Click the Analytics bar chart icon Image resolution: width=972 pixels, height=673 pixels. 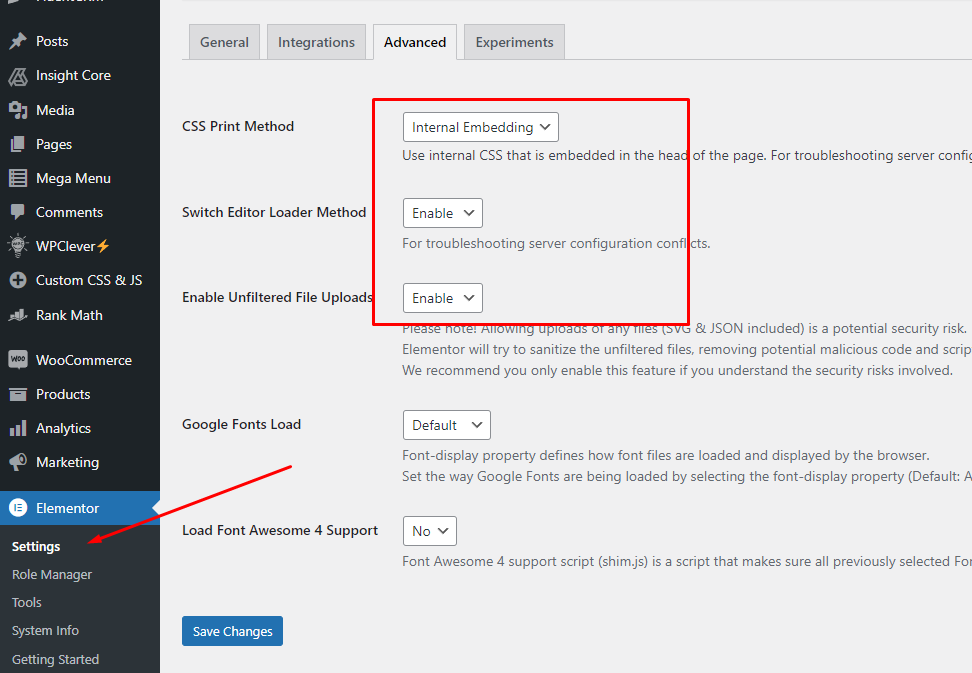coord(18,428)
